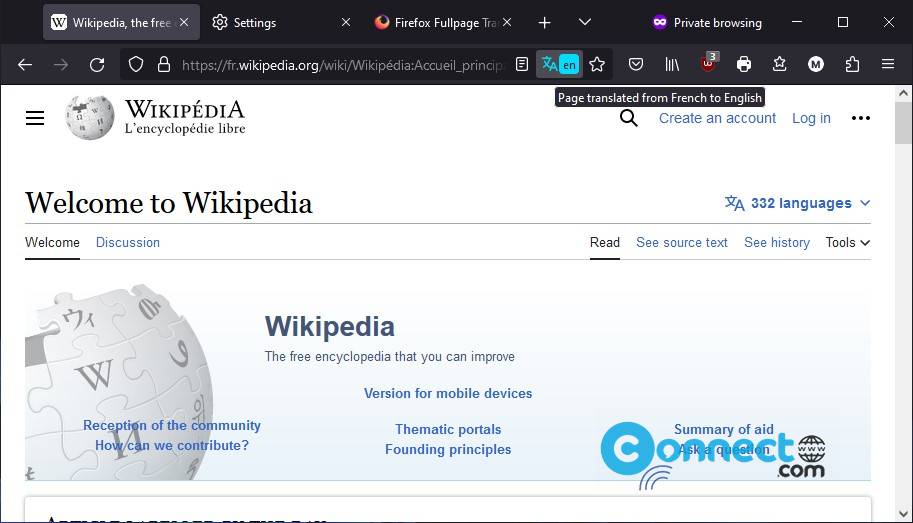Image resolution: width=913 pixels, height=523 pixels.
Task: Expand the Tools dropdown
Action: pyautogui.click(x=848, y=243)
